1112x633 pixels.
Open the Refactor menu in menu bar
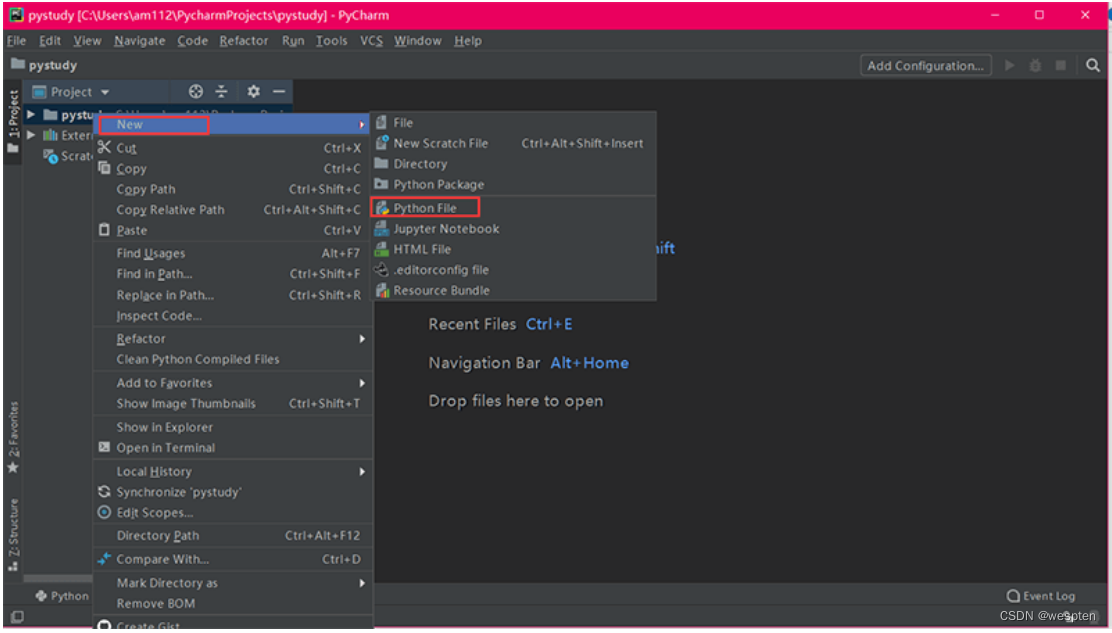pos(244,40)
